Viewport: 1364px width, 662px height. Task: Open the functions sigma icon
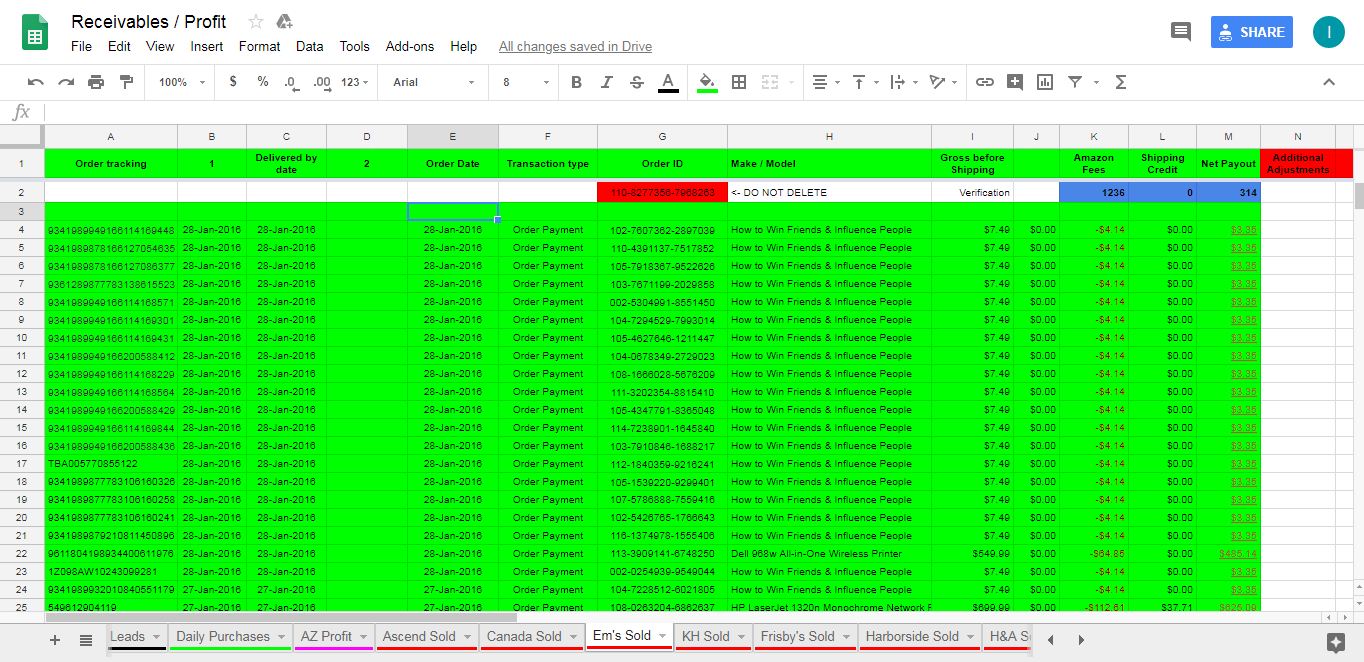pos(1121,82)
